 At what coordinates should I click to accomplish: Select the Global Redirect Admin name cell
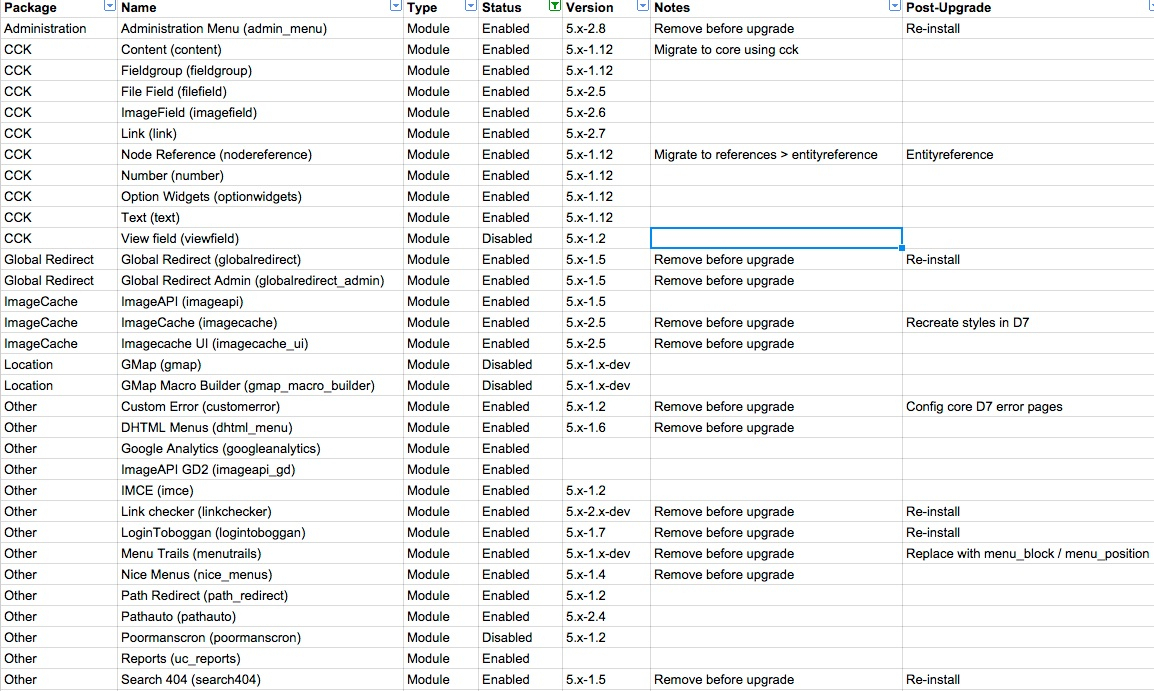[261, 280]
